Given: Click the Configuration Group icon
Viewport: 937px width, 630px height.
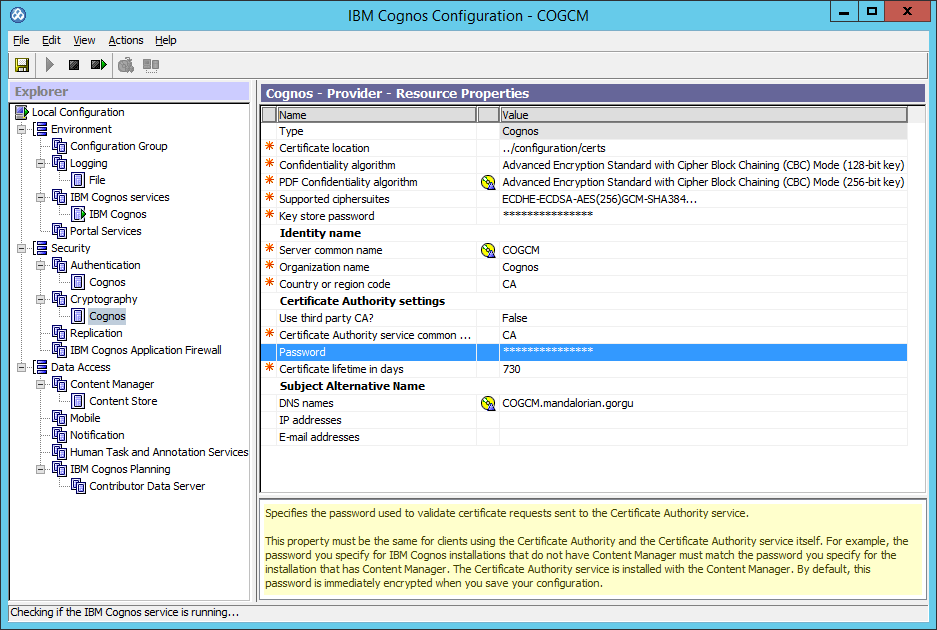Looking at the screenshot, I should (59, 146).
